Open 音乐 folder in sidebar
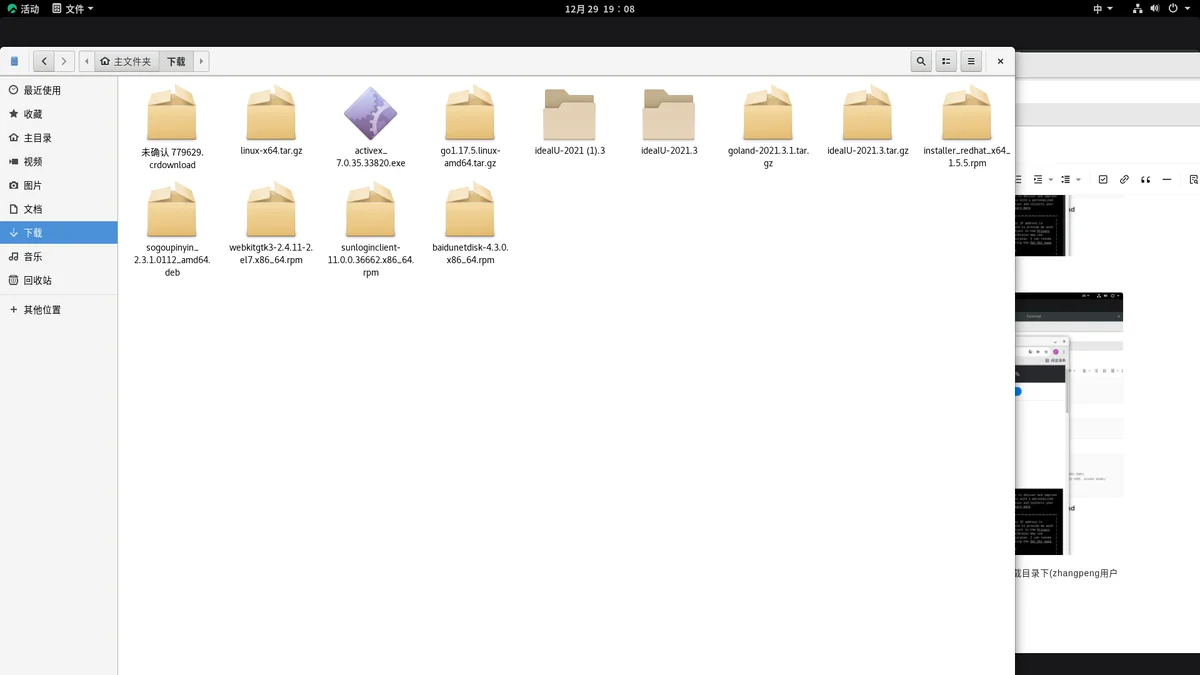1200x675 pixels. [59, 256]
